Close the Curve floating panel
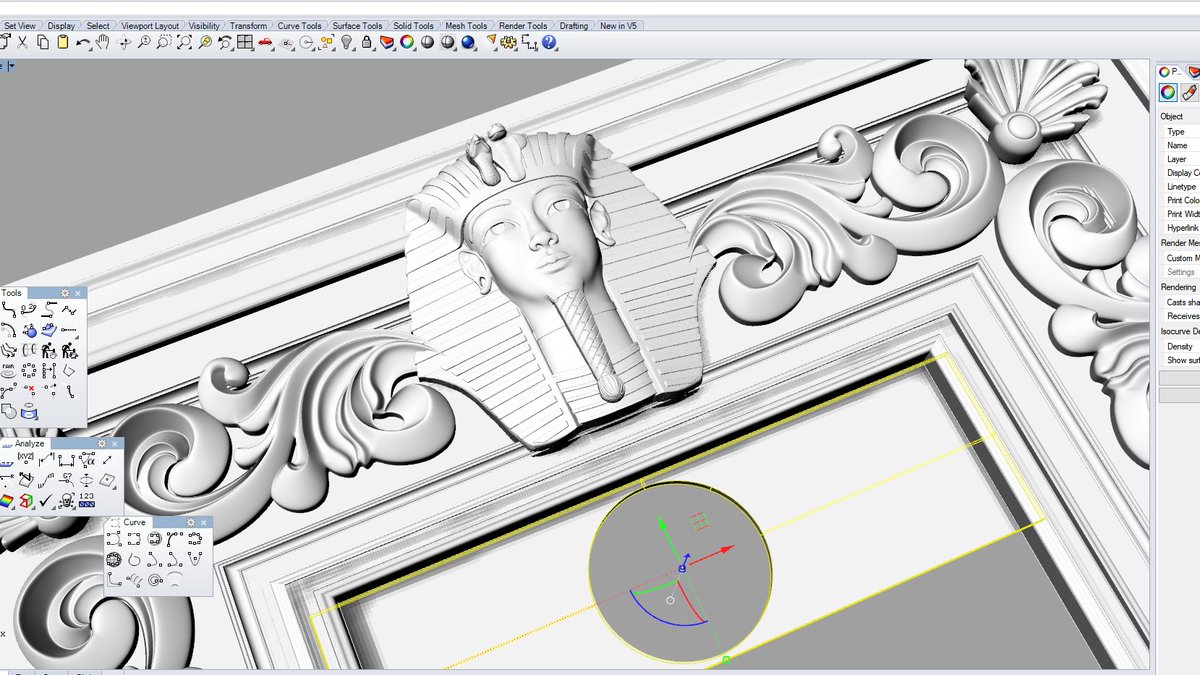This screenshot has height=675, width=1200. 205,522
